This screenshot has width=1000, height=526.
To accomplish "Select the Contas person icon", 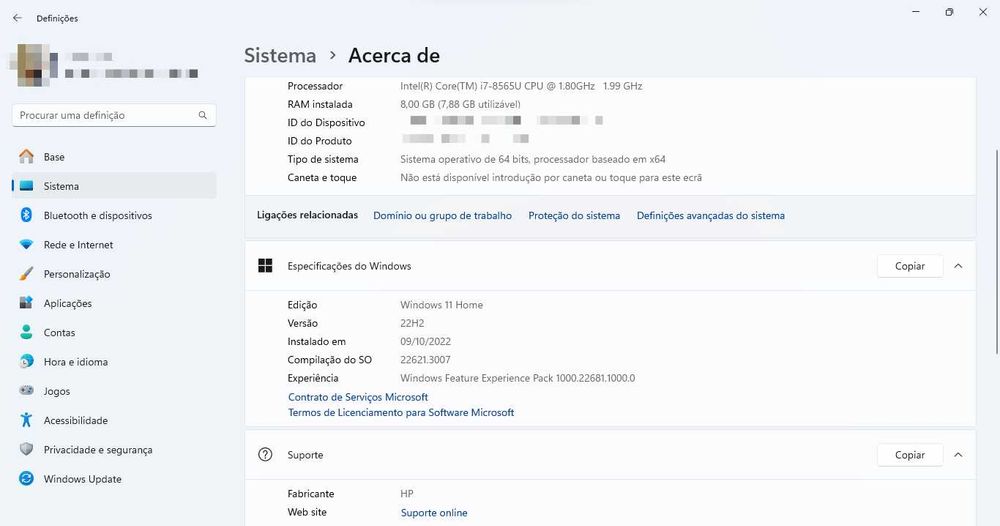I will click(x=26, y=332).
